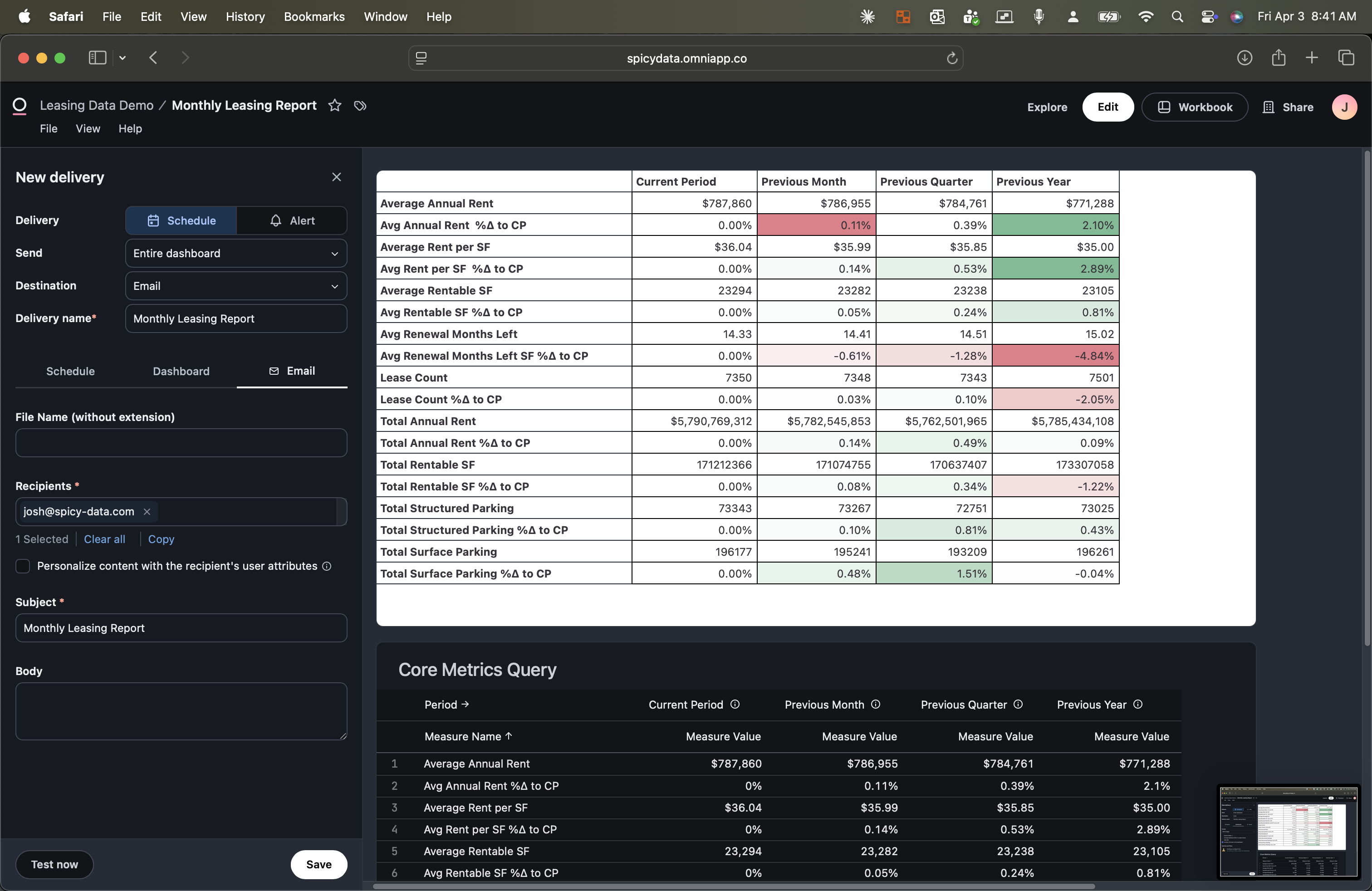Star the Monthly Leasing Report
Image resolution: width=1372 pixels, height=891 pixels.
(334, 105)
